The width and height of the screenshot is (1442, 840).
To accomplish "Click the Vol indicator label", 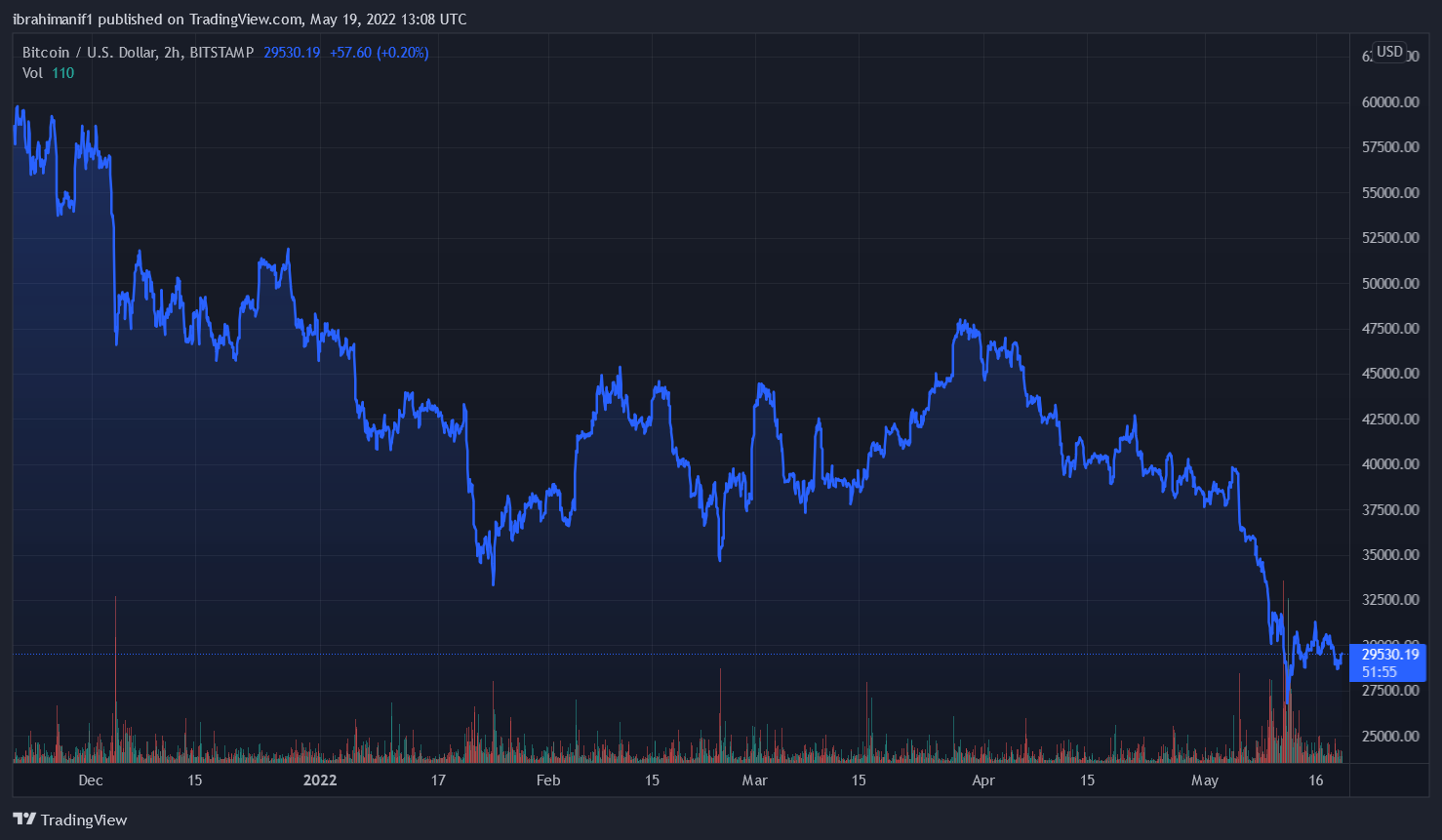I will (32, 73).
